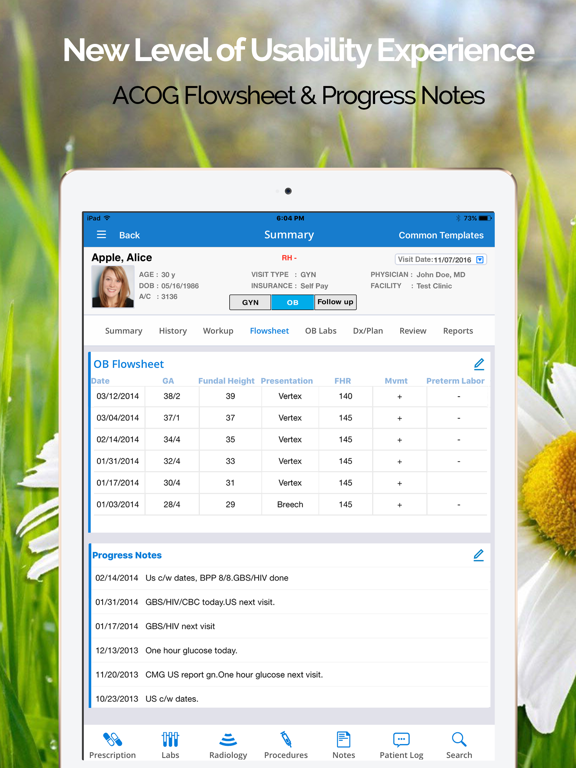
Task: Switch to the Workup tab
Action: [x=218, y=331]
